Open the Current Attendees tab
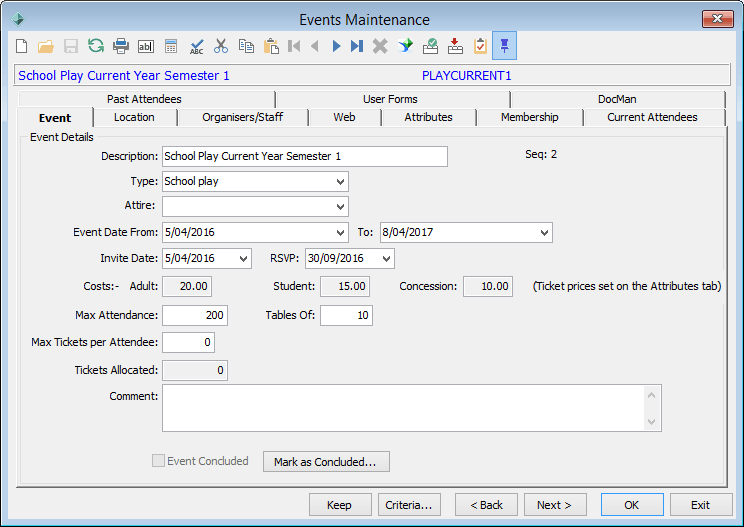 (652, 117)
